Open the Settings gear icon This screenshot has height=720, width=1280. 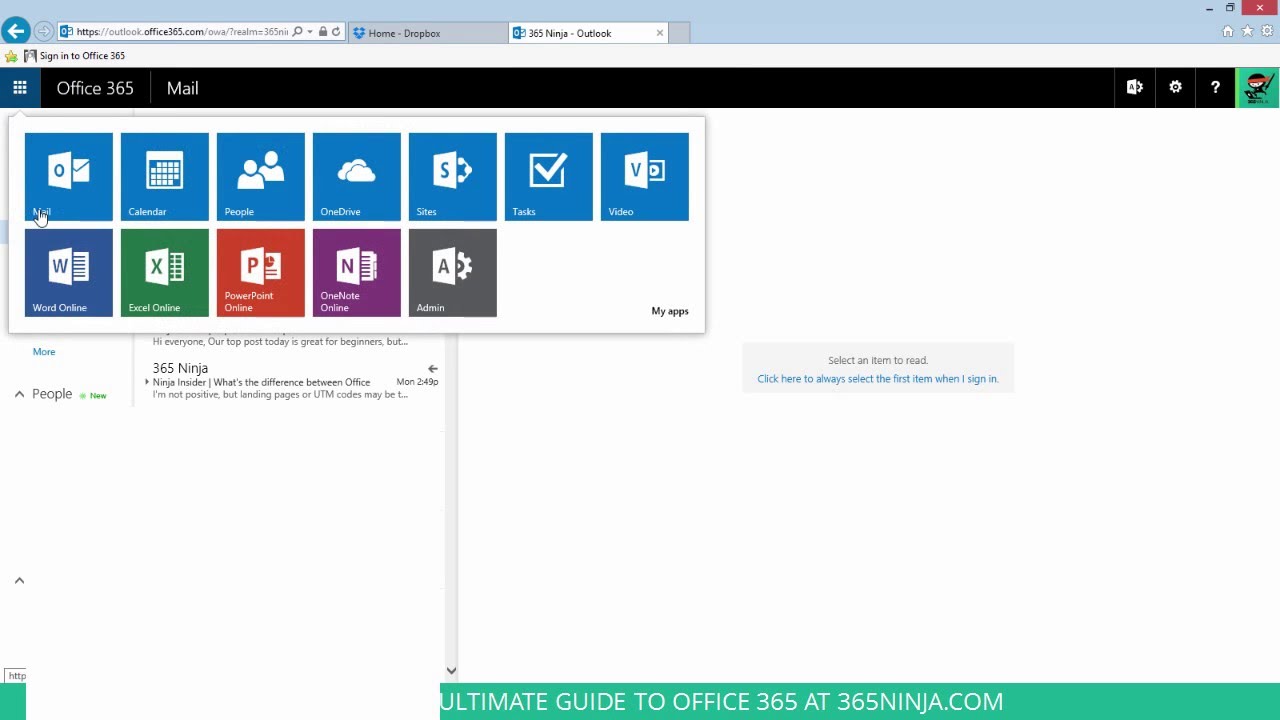coord(1175,88)
